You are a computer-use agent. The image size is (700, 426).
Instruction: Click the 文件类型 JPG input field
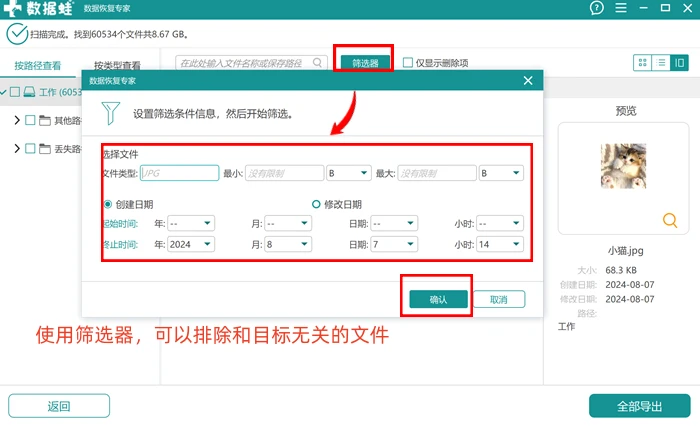point(179,173)
